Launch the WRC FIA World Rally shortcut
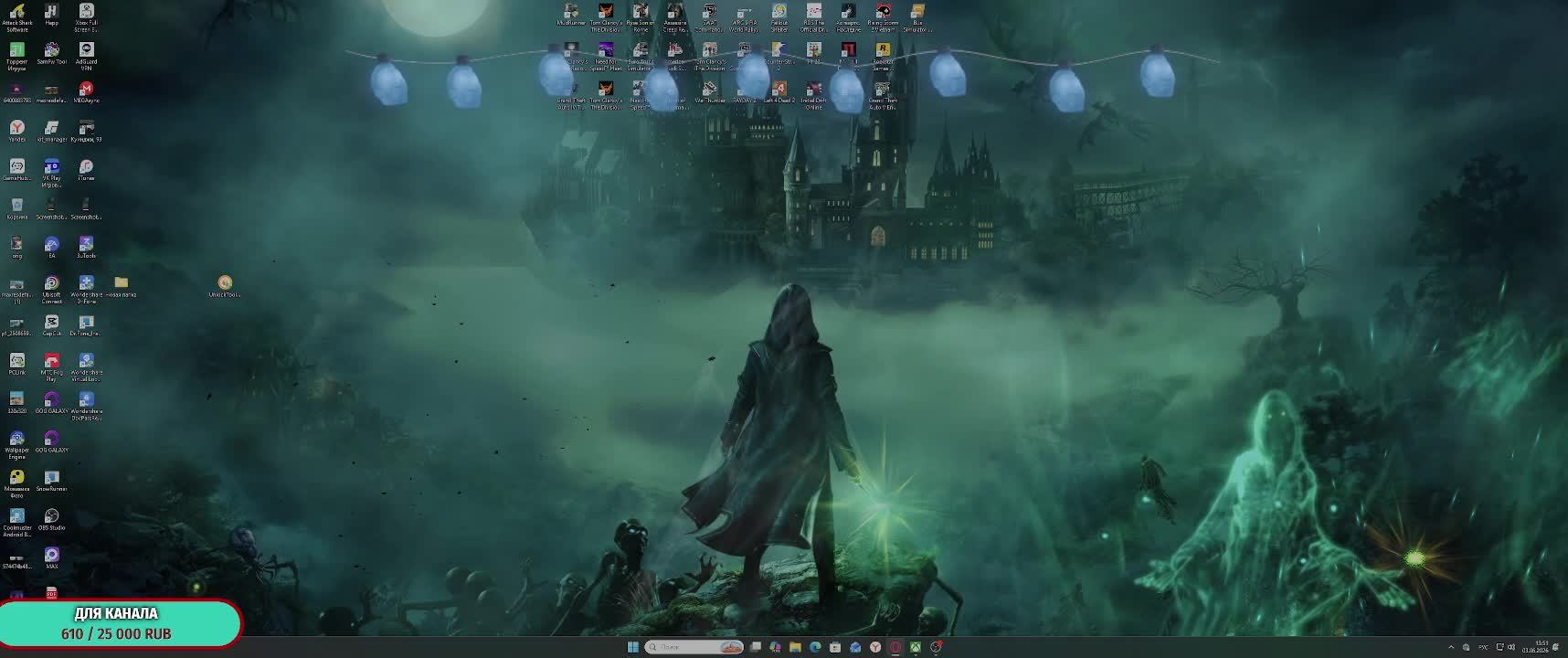Viewport: 1568px width, 658px height. [745, 17]
